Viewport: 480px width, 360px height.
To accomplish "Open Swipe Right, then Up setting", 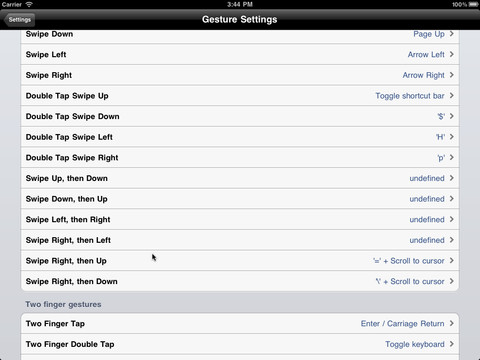I will pyautogui.click(x=240, y=261).
